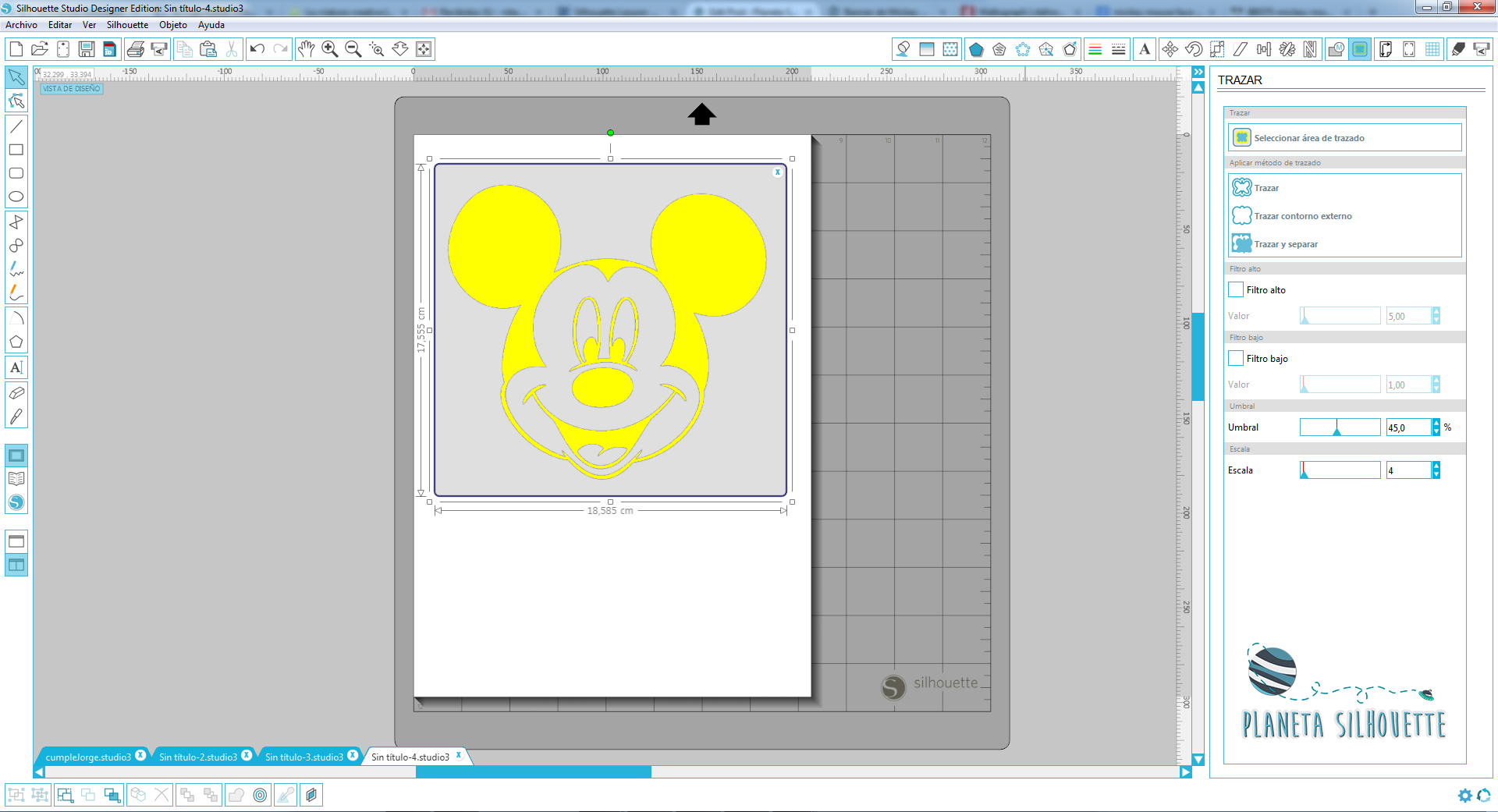Open preferences gear icon at bottom right
The image size is (1498, 812).
coord(1464,795)
